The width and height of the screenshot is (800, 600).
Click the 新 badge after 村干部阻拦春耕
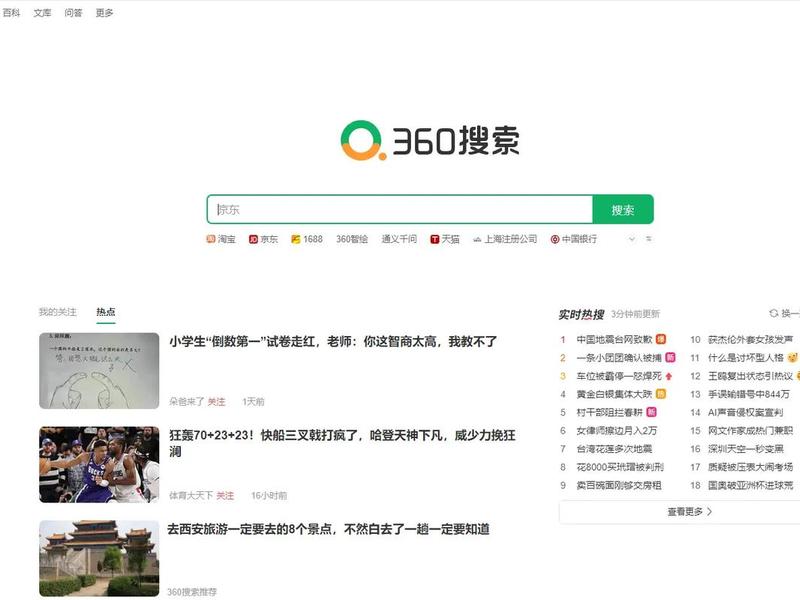(652, 412)
